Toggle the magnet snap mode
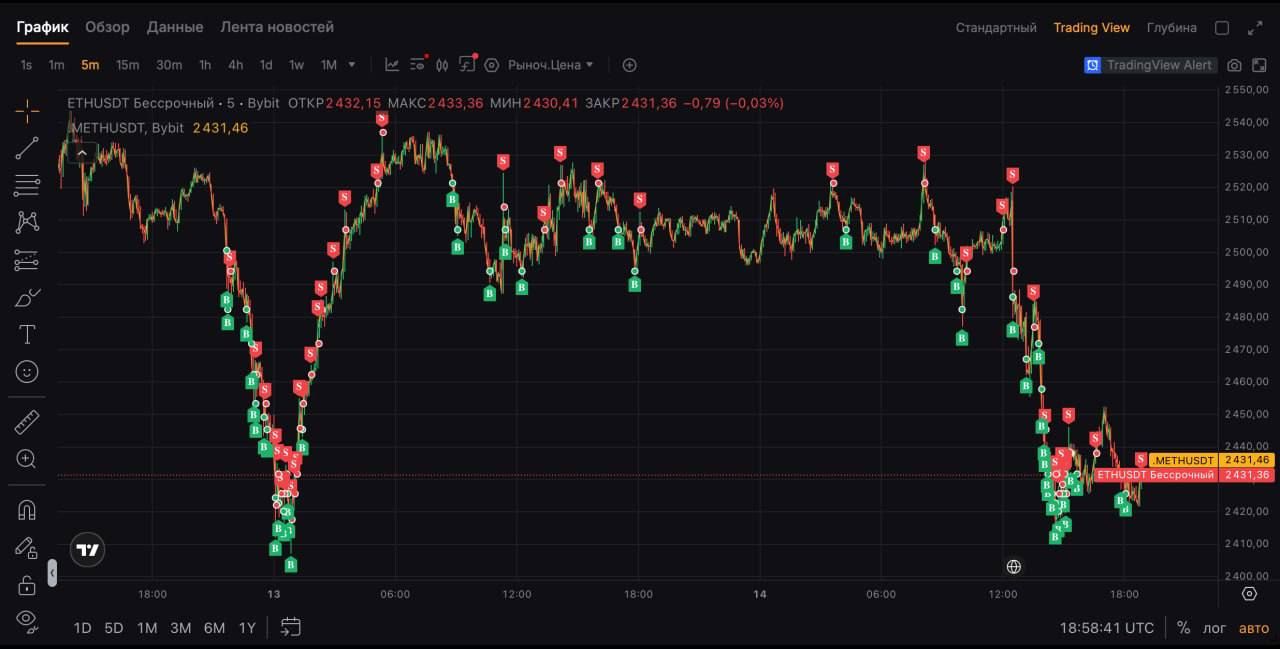Screen dimensions: 1280x649 [x=27, y=509]
